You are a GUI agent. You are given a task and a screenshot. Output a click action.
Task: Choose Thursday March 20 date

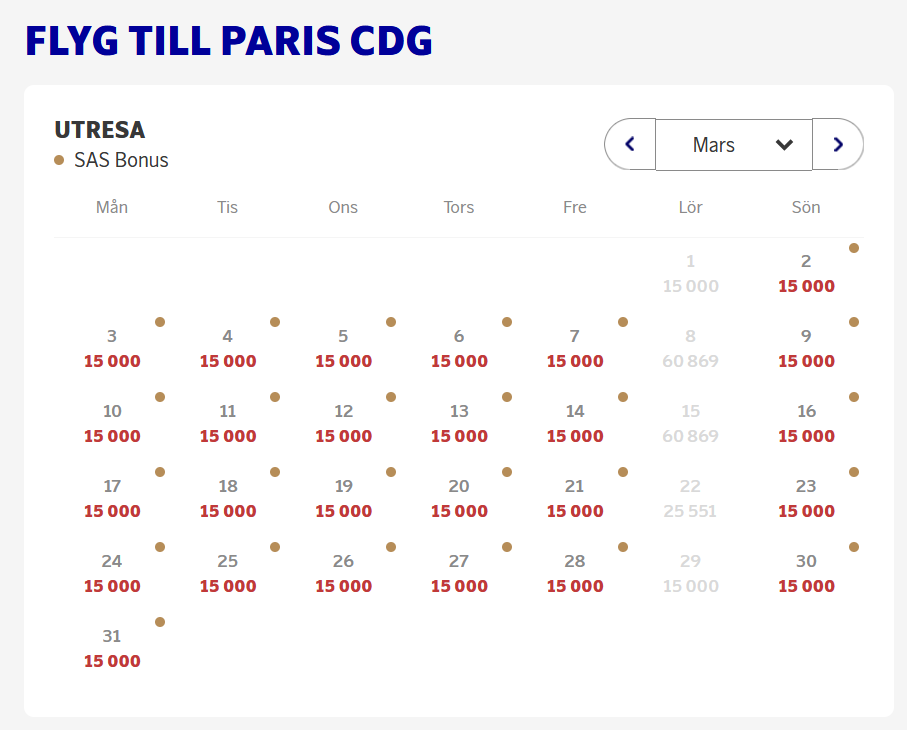click(x=459, y=499)
